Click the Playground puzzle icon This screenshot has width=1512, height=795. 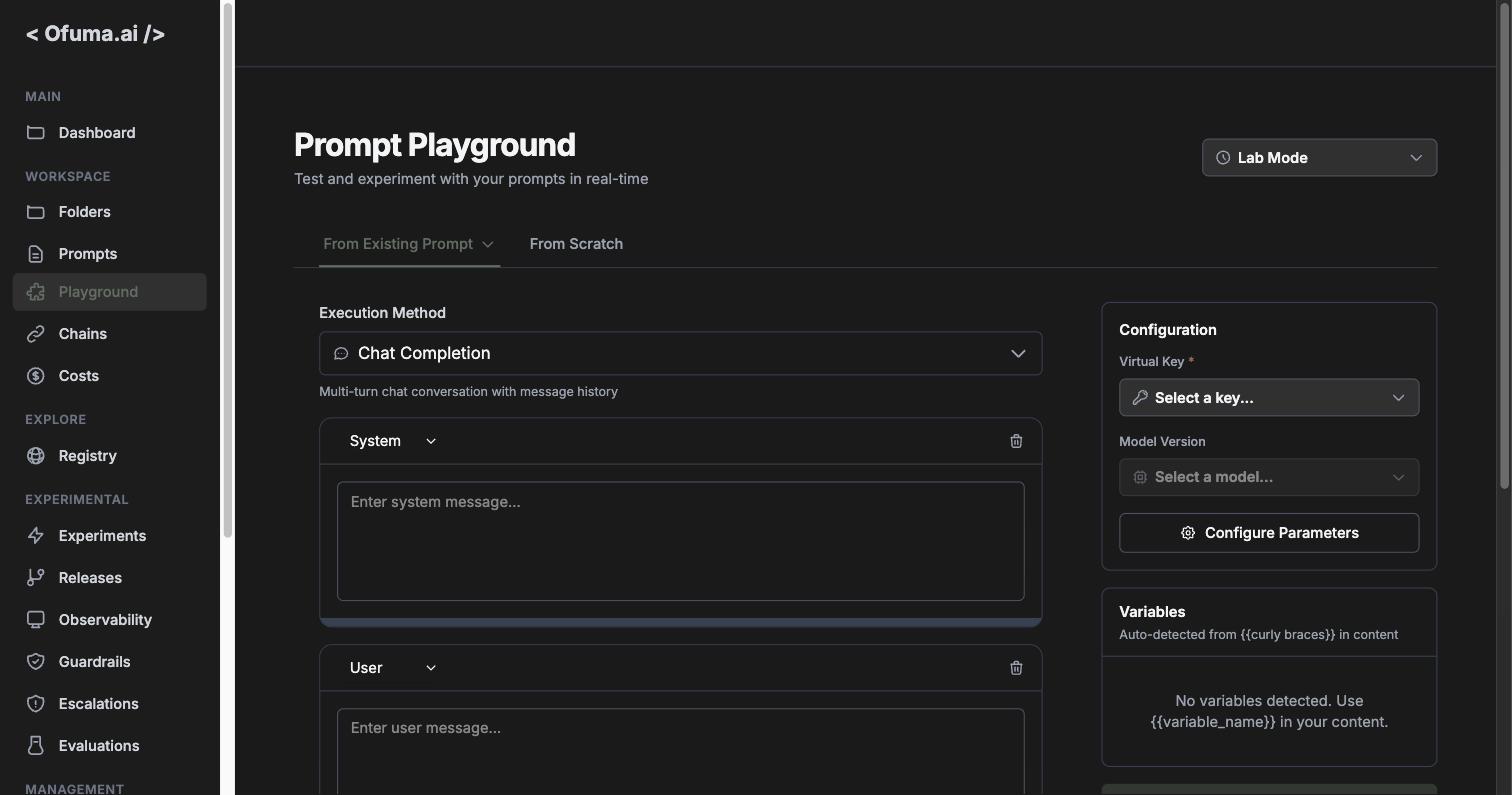pyautogui.click(x=36, y=292)
